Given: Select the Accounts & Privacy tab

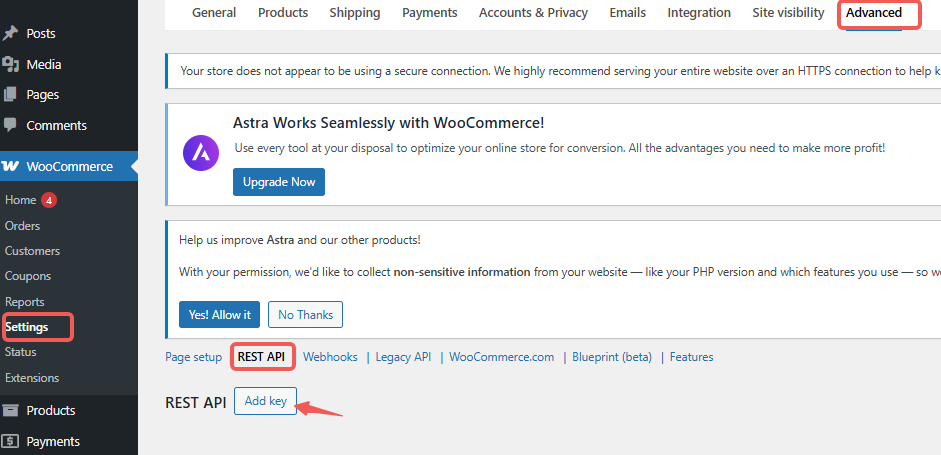Looking at the screenshot, I should pos(532,13).
